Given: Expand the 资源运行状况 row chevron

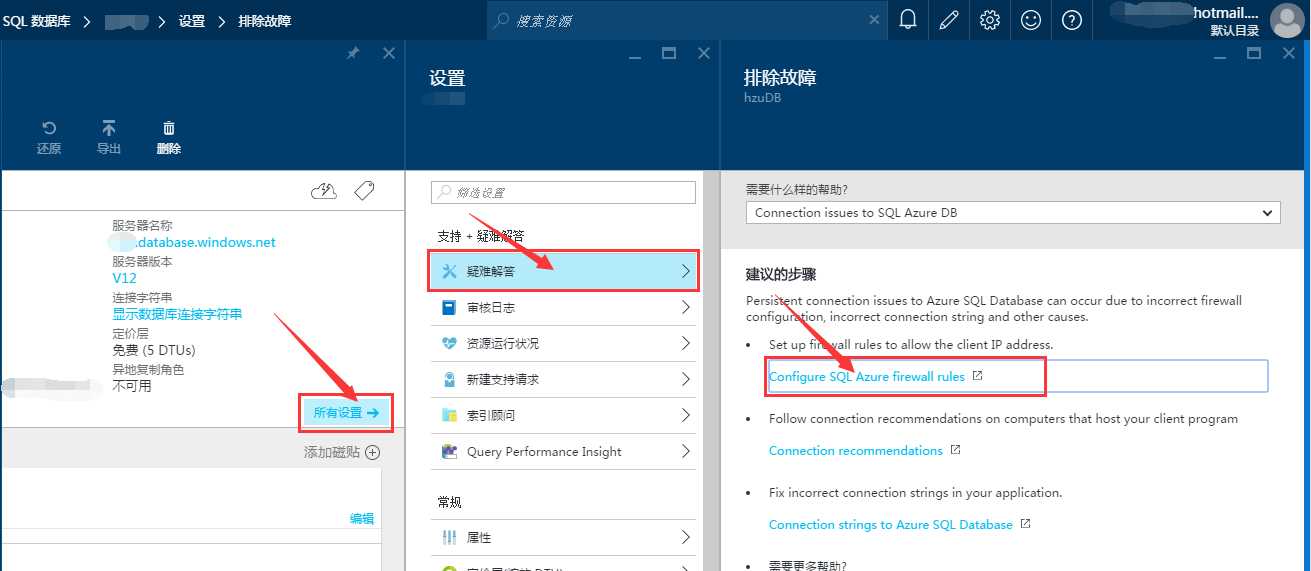Looking at the screenshot, I should 685,343.
